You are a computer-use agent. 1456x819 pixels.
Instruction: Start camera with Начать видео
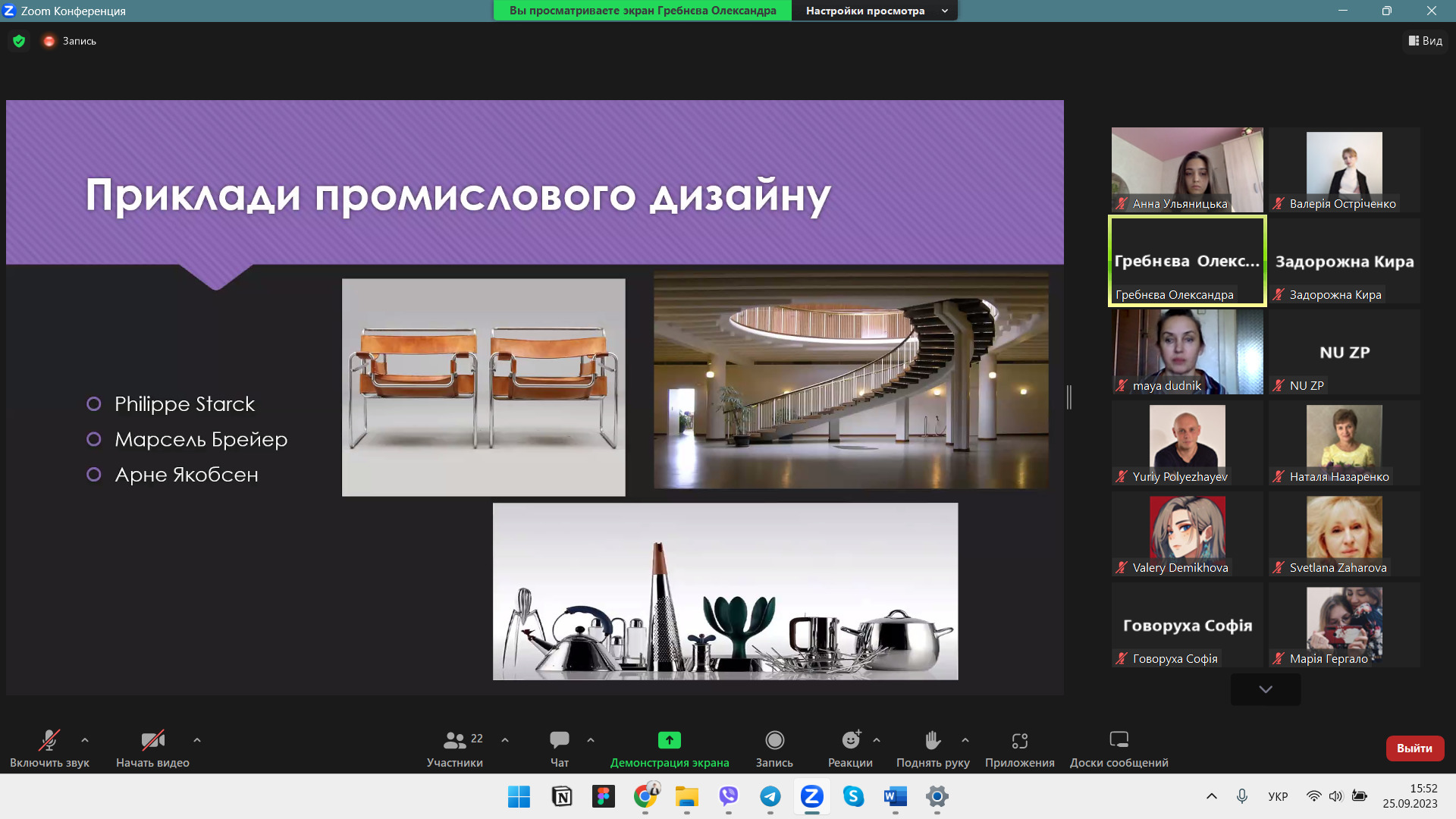click(x=152, y=740)
